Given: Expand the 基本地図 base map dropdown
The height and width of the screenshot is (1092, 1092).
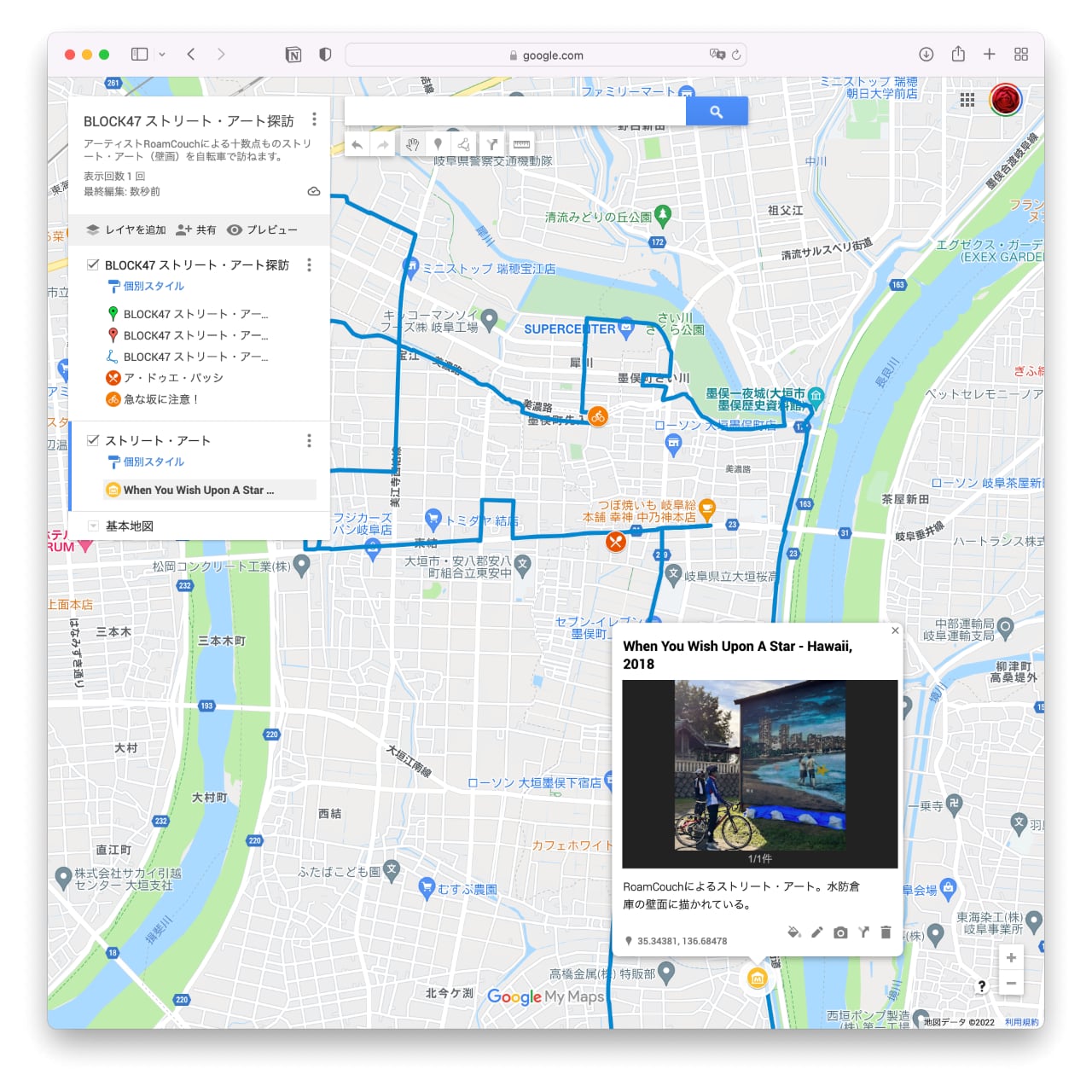Looking at the screenshot, I should click(x=93, y=526).
